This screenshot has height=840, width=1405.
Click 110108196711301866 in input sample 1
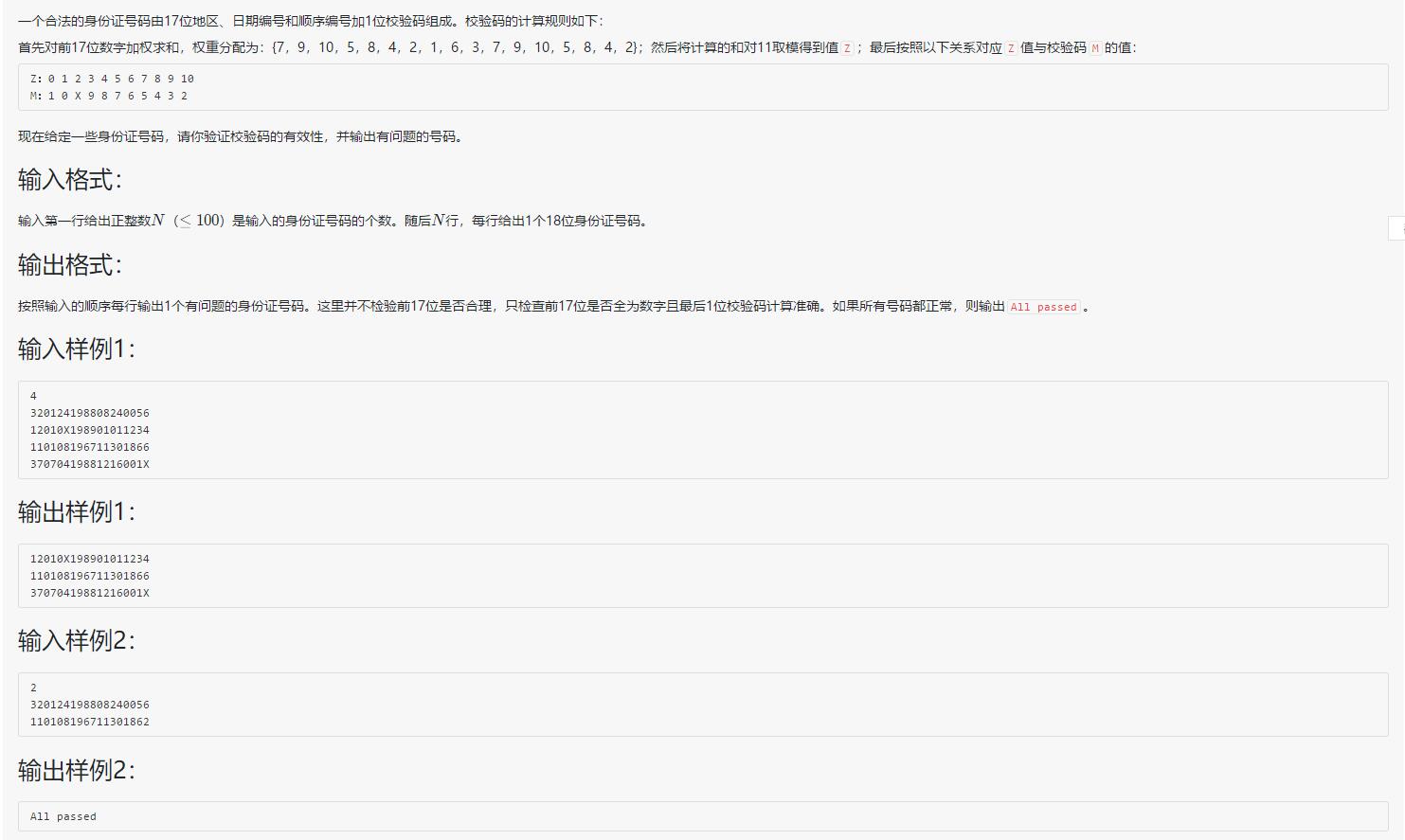(x=90, y=447)
